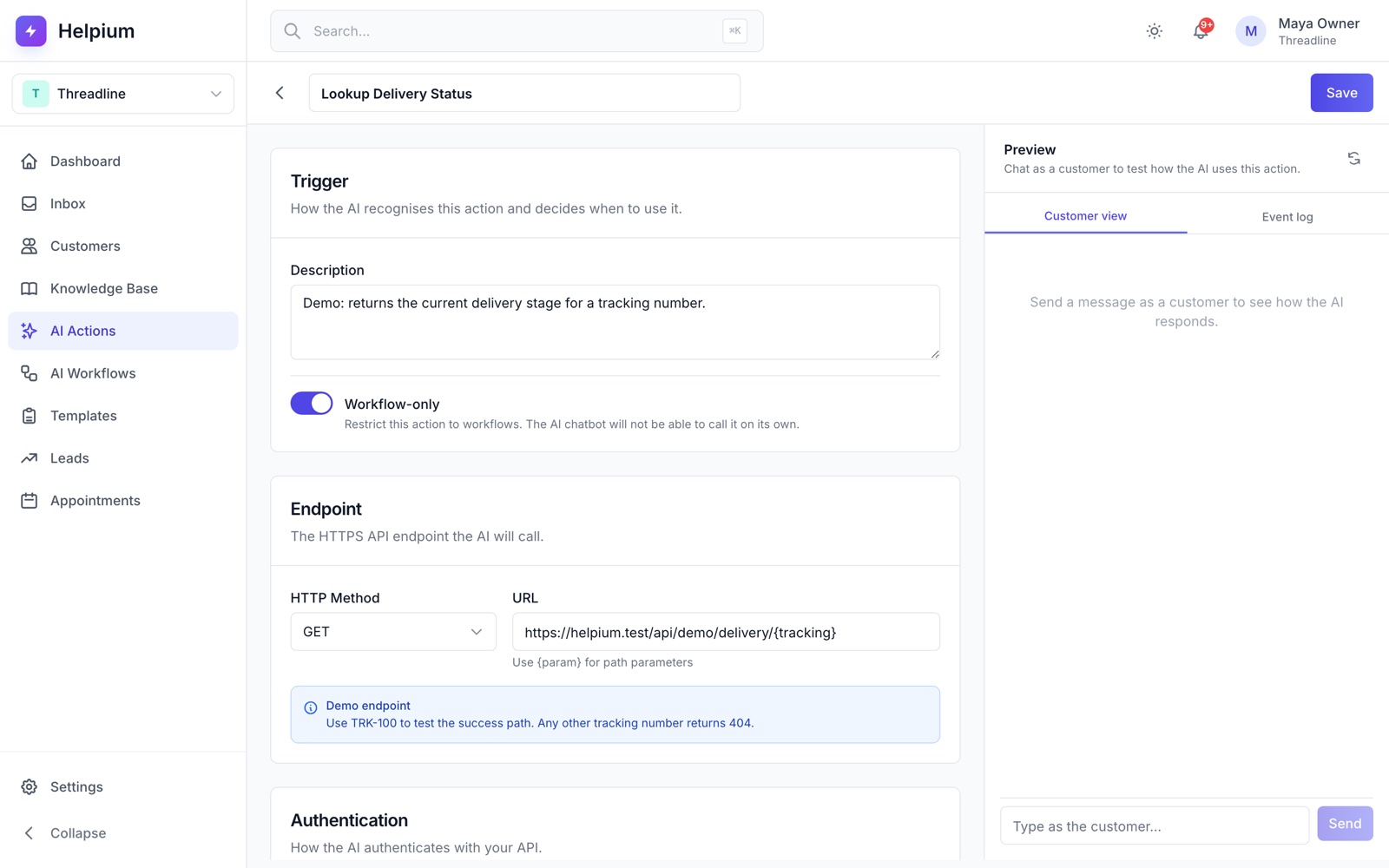
Task: Click the Trigger section heading
Action: click(319, 181)
